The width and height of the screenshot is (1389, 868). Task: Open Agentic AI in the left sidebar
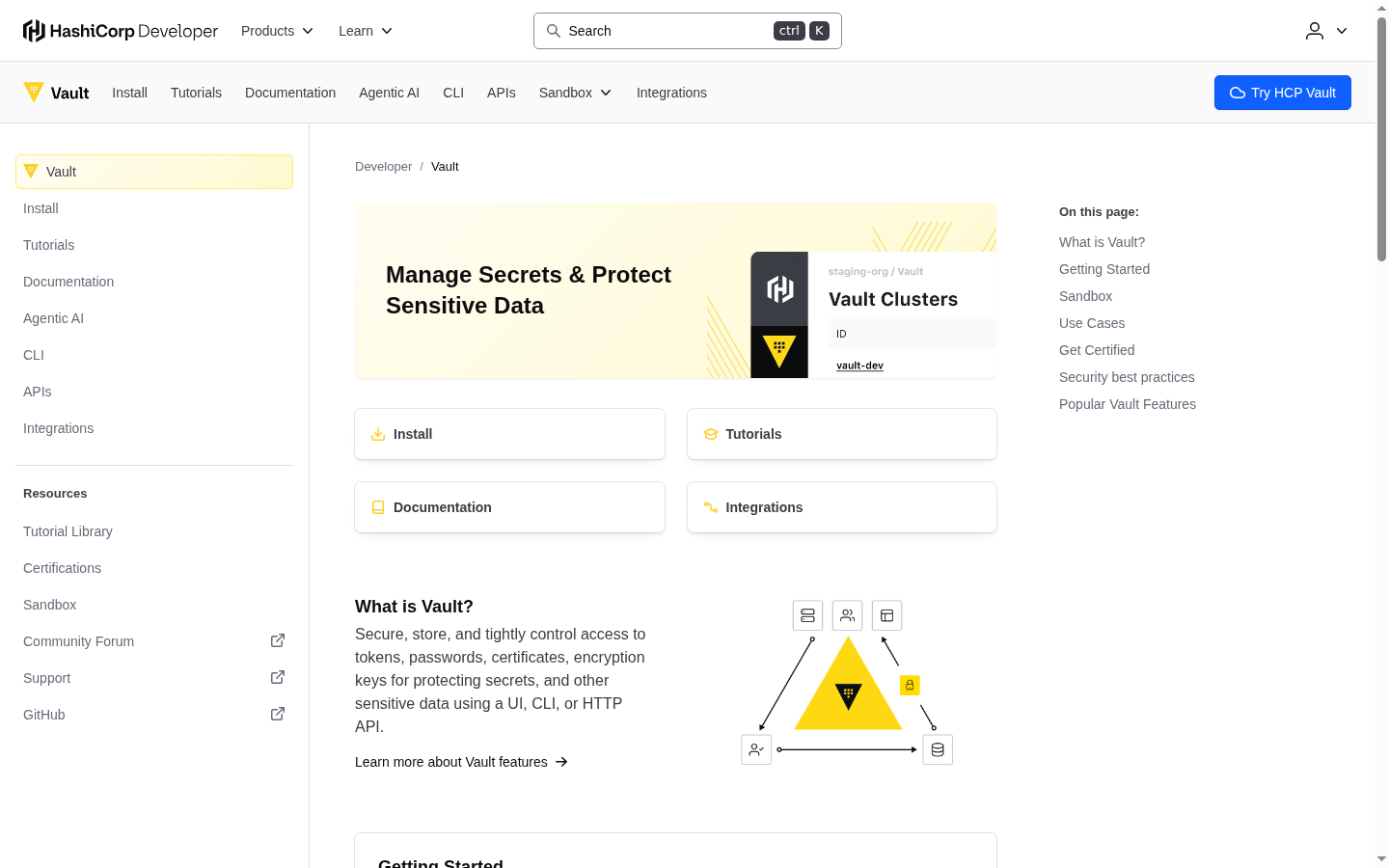154,318
